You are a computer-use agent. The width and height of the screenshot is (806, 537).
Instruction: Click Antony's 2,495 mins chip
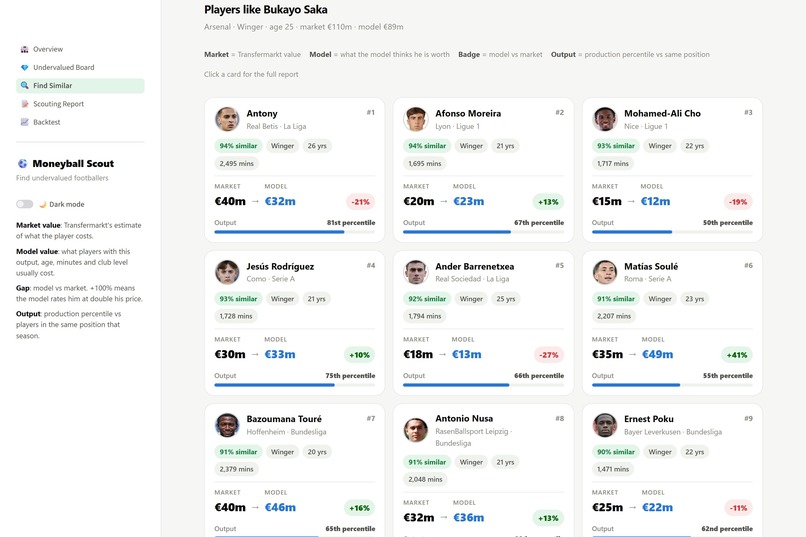tap(236, 164)
